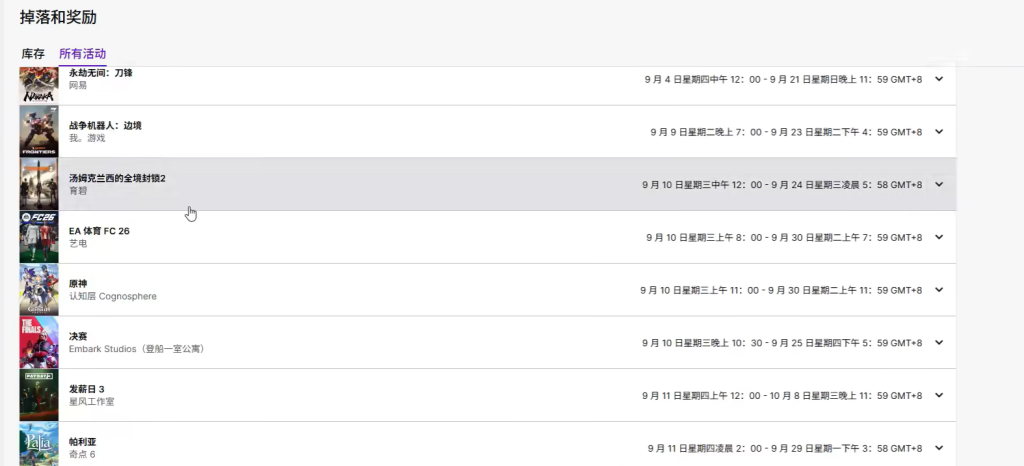This screenshot has width=1024, height=466.
Task: Expand the 原神 campaign chevron
Action: click(x=938, y=290)
